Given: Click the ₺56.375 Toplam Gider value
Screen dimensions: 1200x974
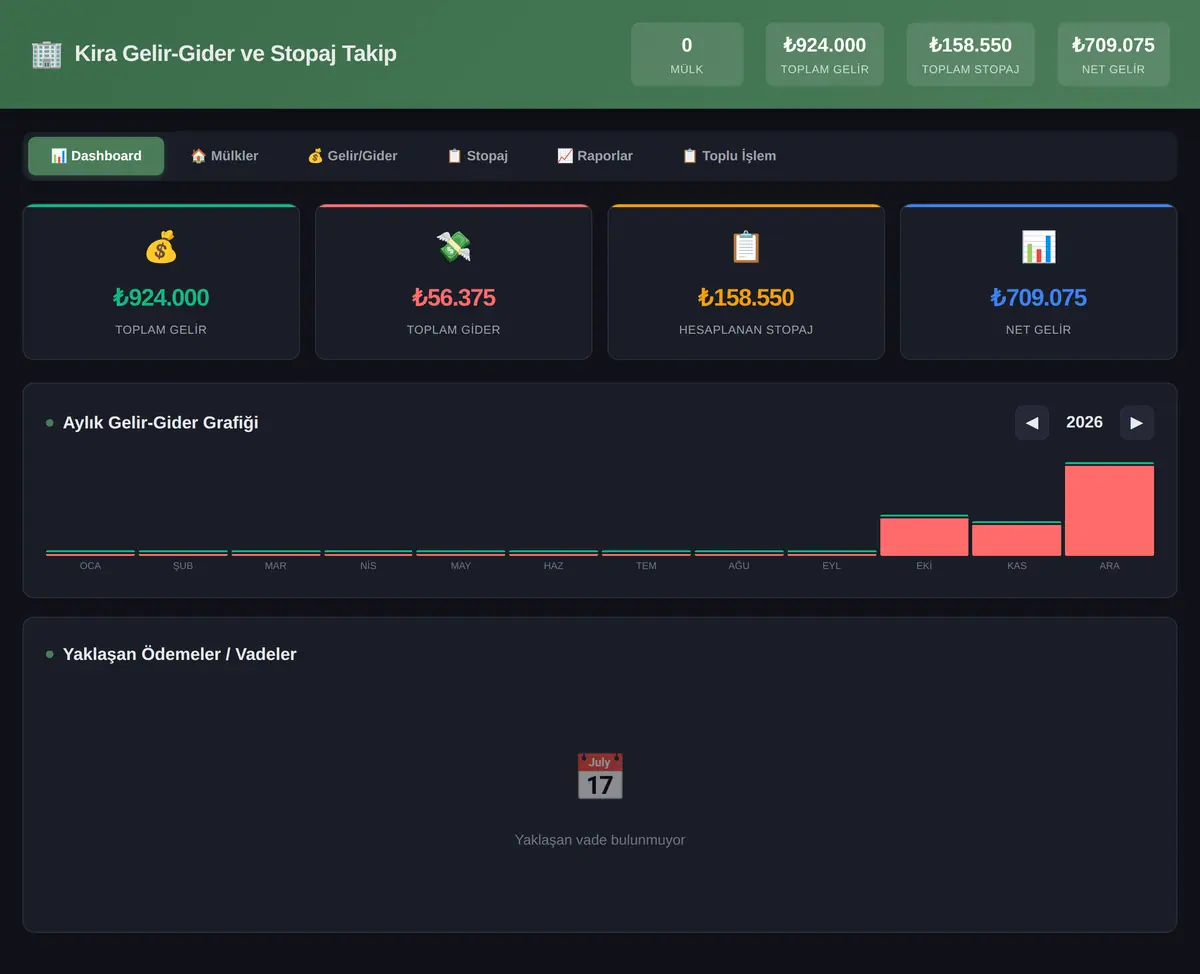Looking at the screenshot, I should pos(453,298).
